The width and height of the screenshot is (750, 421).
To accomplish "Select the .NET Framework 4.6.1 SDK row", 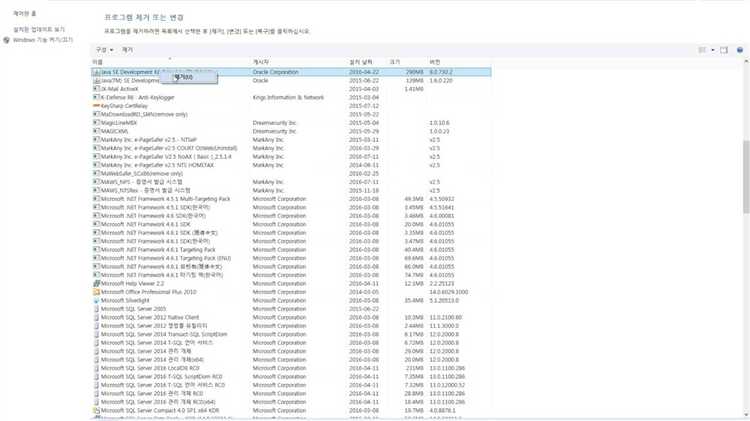I will pyautogui.click(x=291, y=224).
